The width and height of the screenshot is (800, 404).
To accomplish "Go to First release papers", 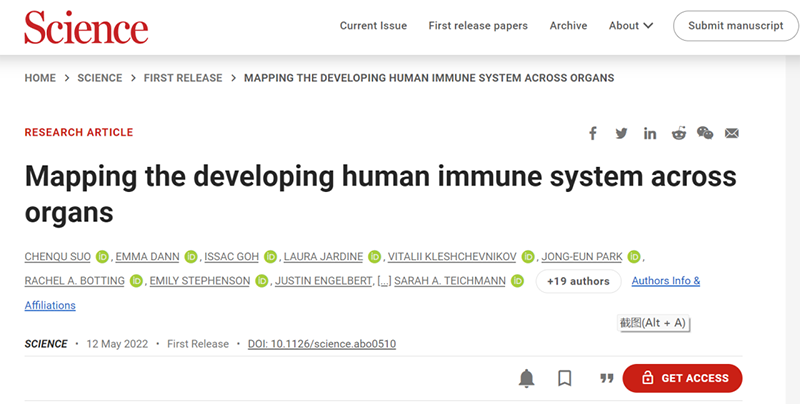I will pyautogui.click(x=478, y=26).
